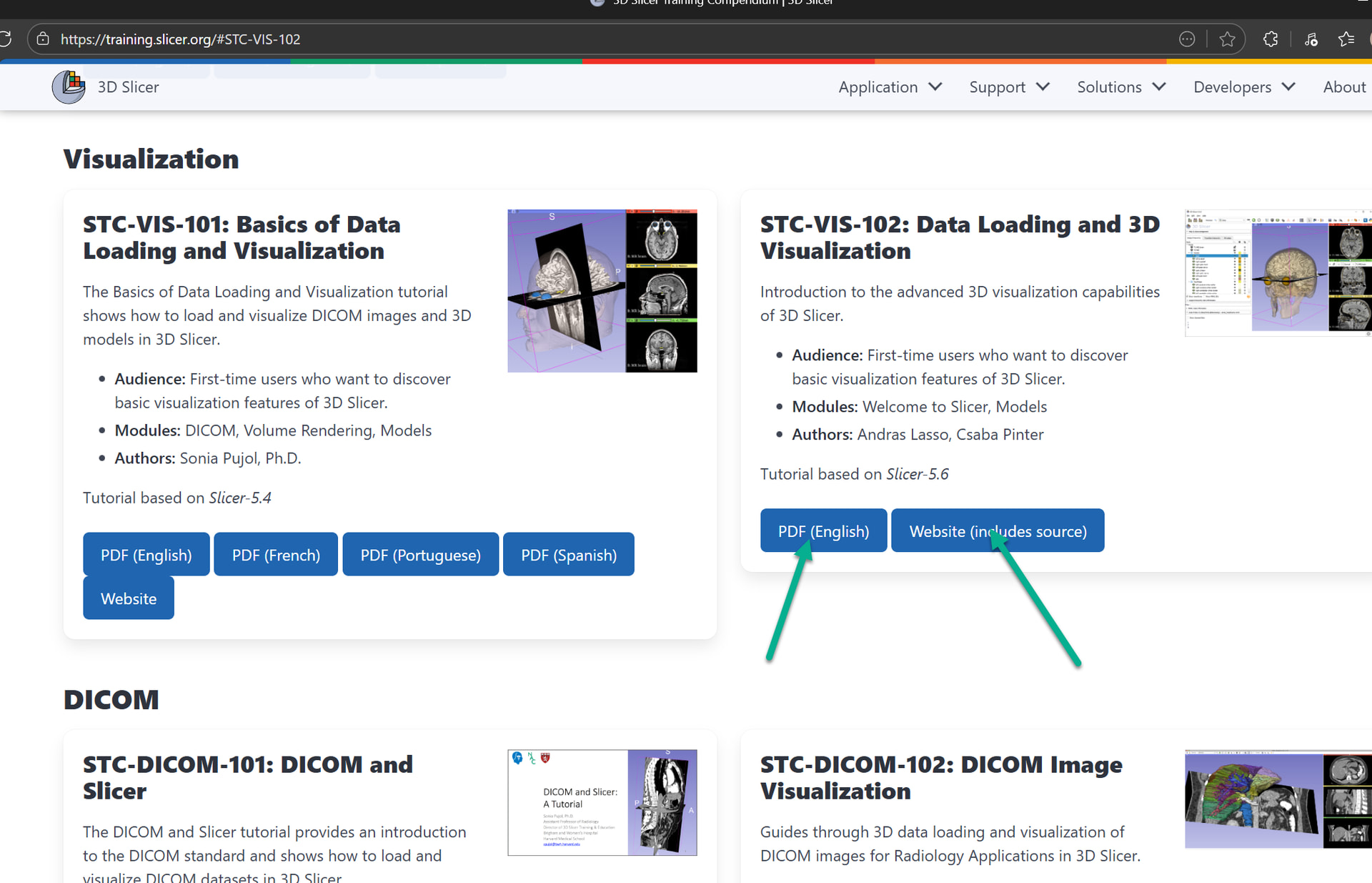Open Website (includes source) button
Image resolution: width=1372 pixels, height=883 pixels.
click(998, 531)
